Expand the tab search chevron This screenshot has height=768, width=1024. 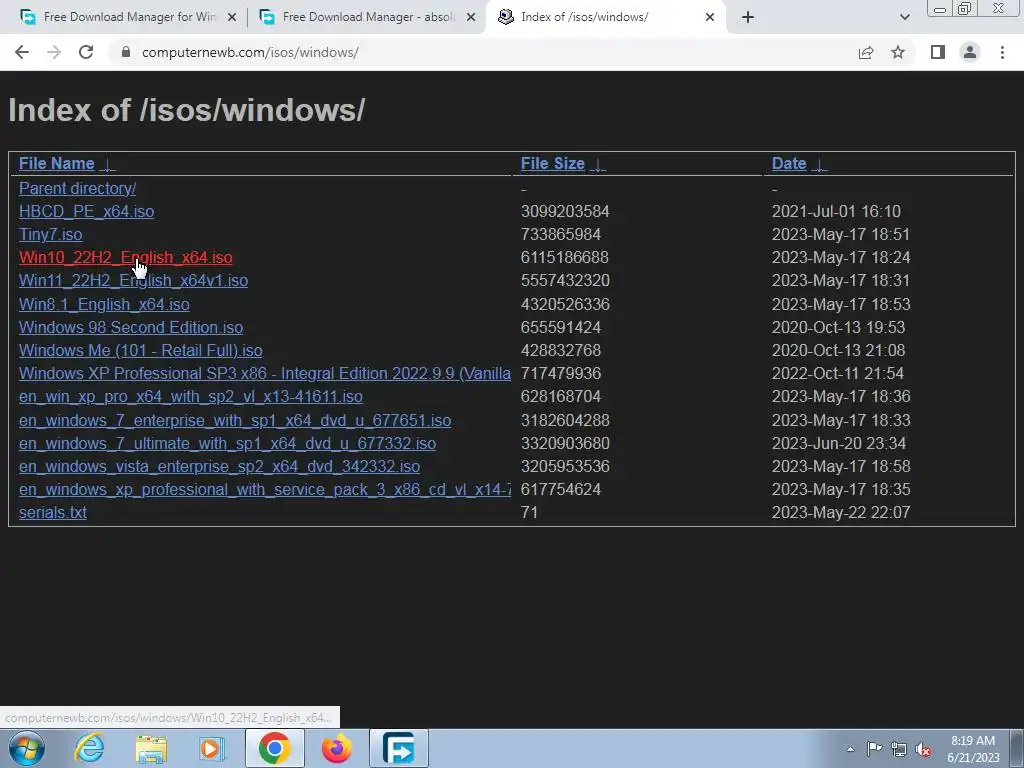tap(904, 18)
